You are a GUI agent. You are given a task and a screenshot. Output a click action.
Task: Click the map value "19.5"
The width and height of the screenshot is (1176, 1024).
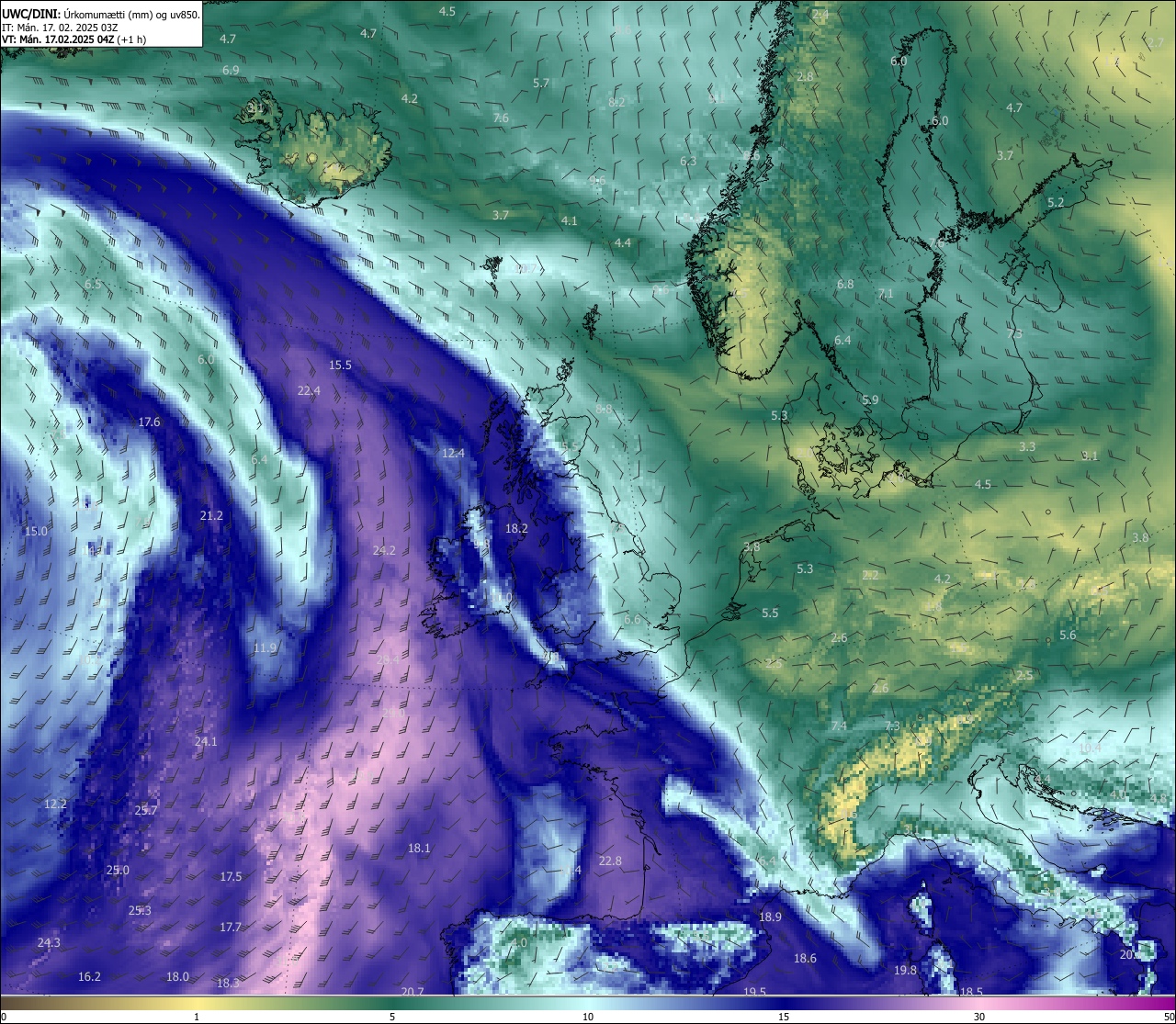point(755,992)
